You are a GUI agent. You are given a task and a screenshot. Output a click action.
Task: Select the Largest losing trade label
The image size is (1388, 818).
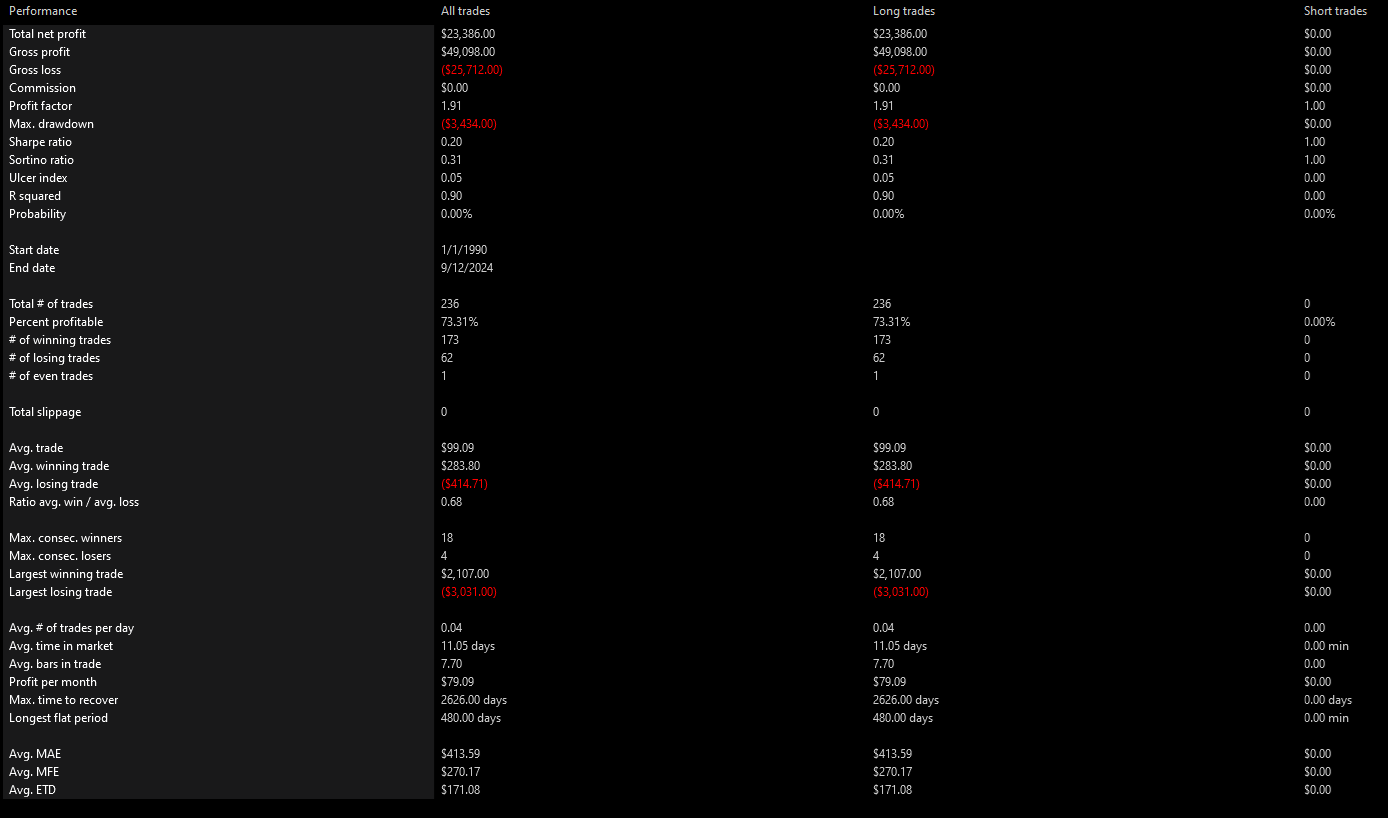click(60, 592)
